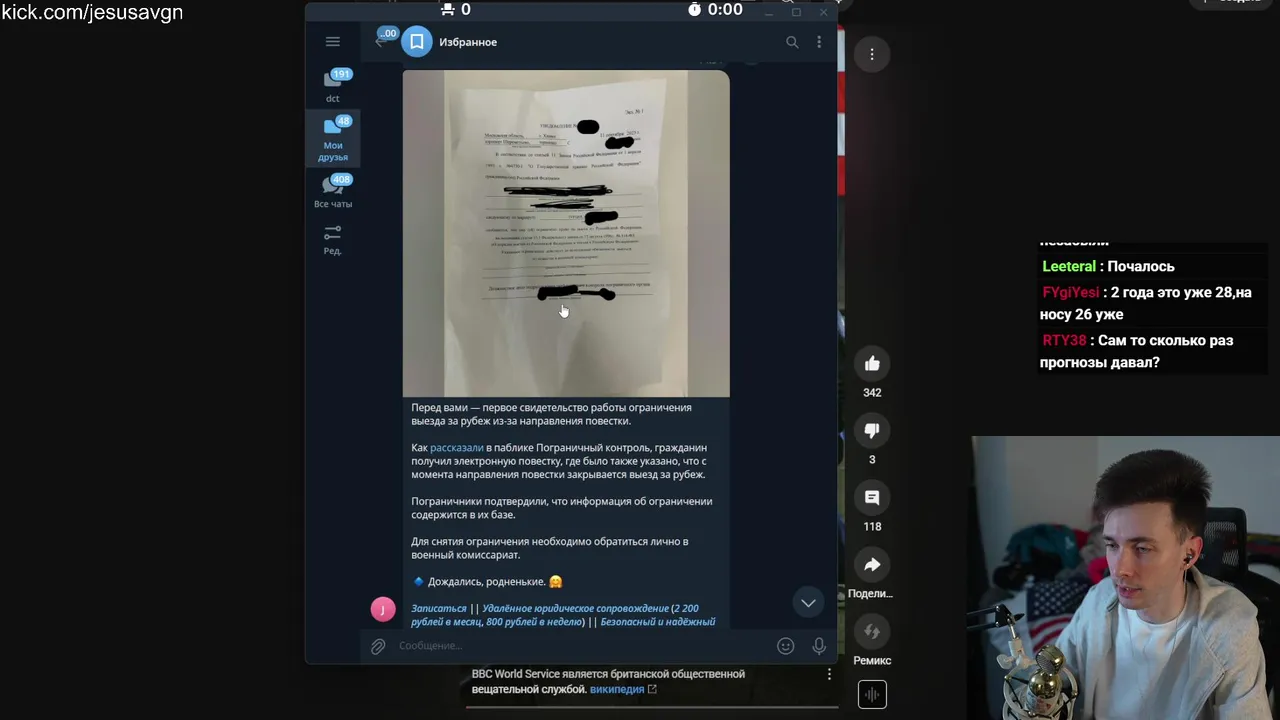Open the audio waveform icon

(x=872, y=695)
